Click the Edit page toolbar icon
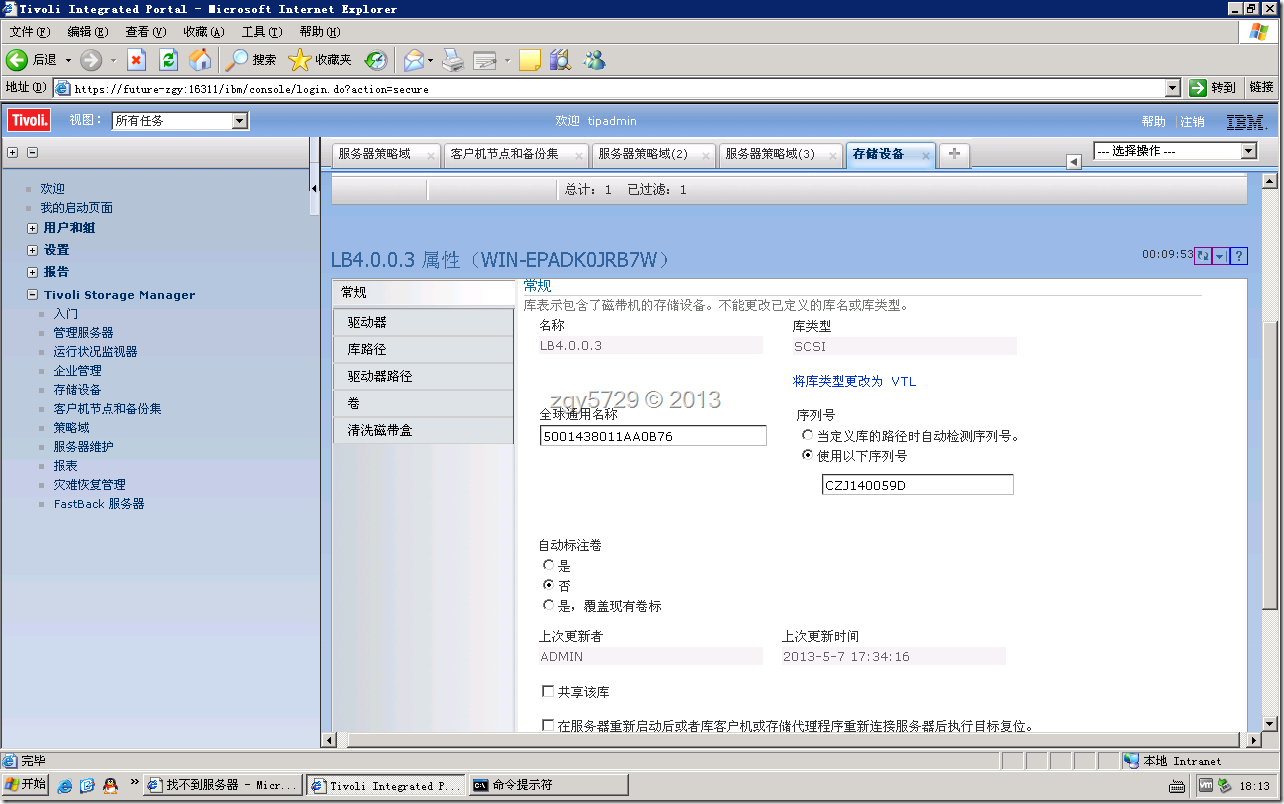Screen dimensions: 1284x804 tap(485, 60)
